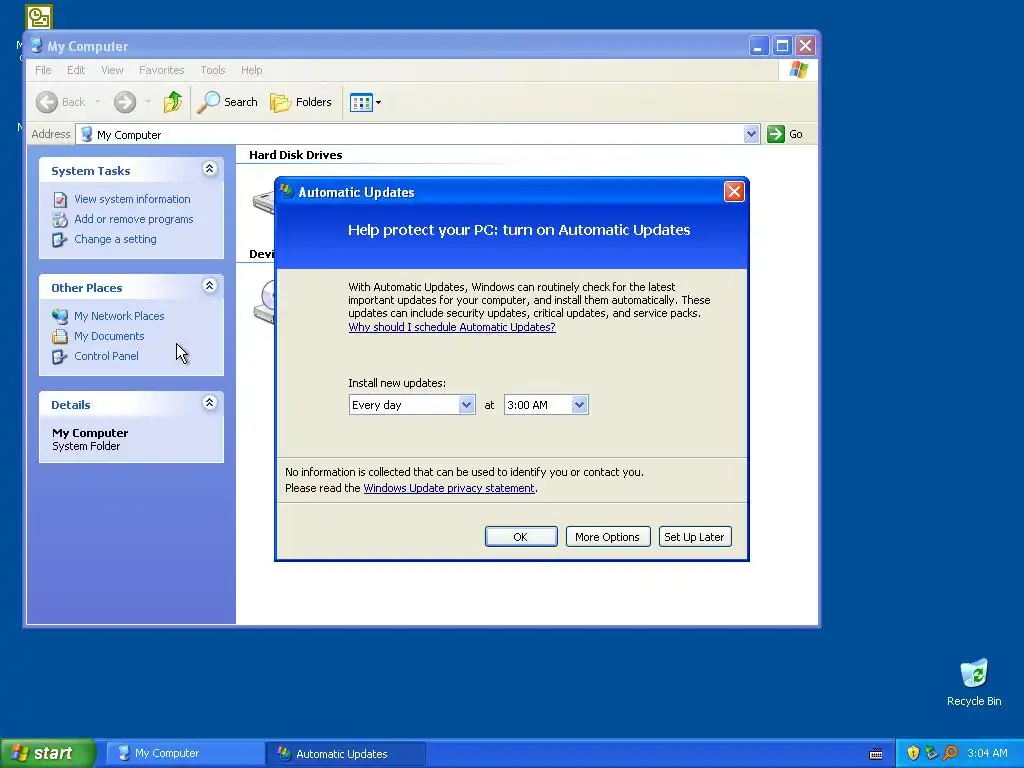This screenshot has height=768, width=1024.
Task: Go up one folder level with Up icon
Action: 173,102
